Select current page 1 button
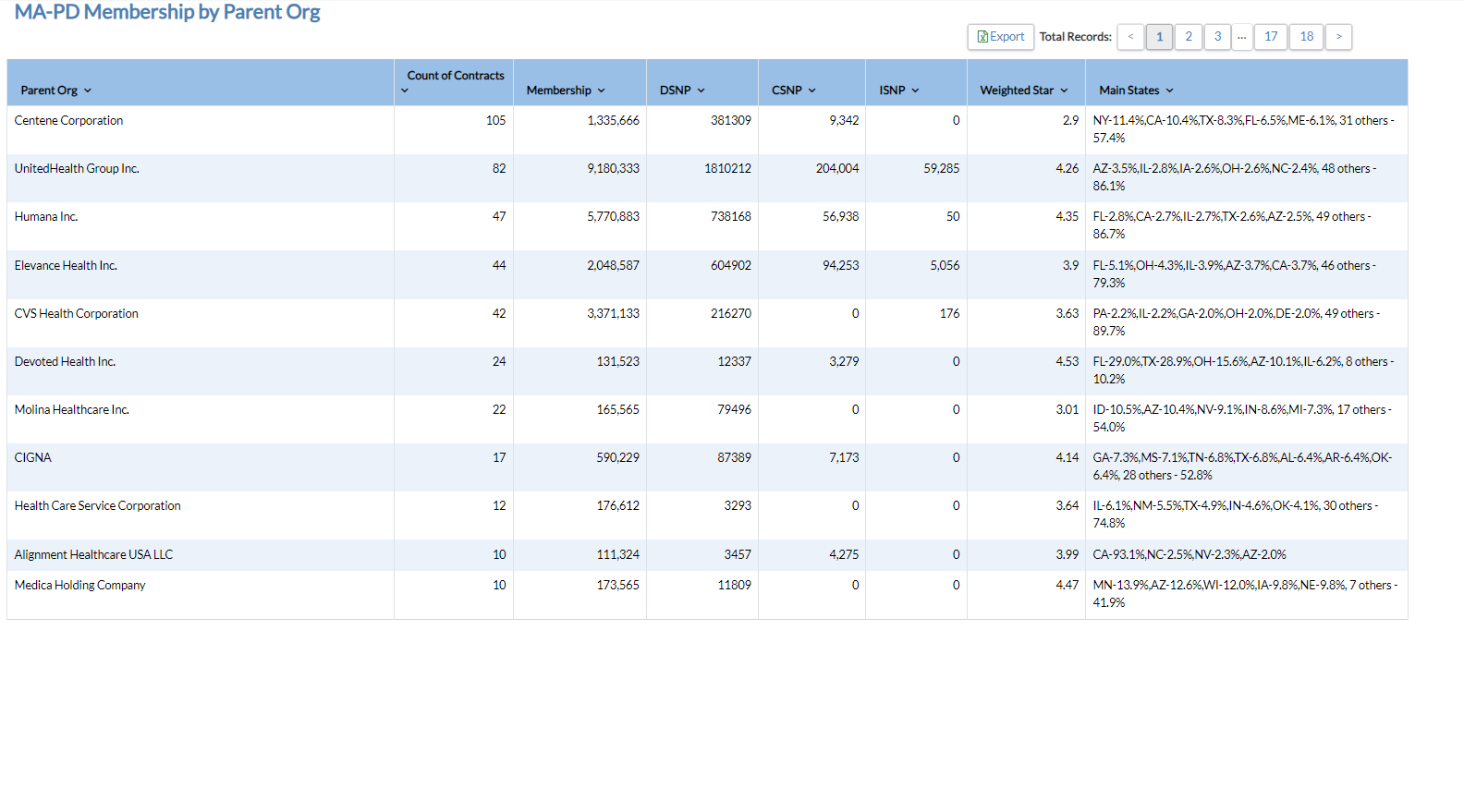This screenshot has height=812, width=1464. 1159,37
